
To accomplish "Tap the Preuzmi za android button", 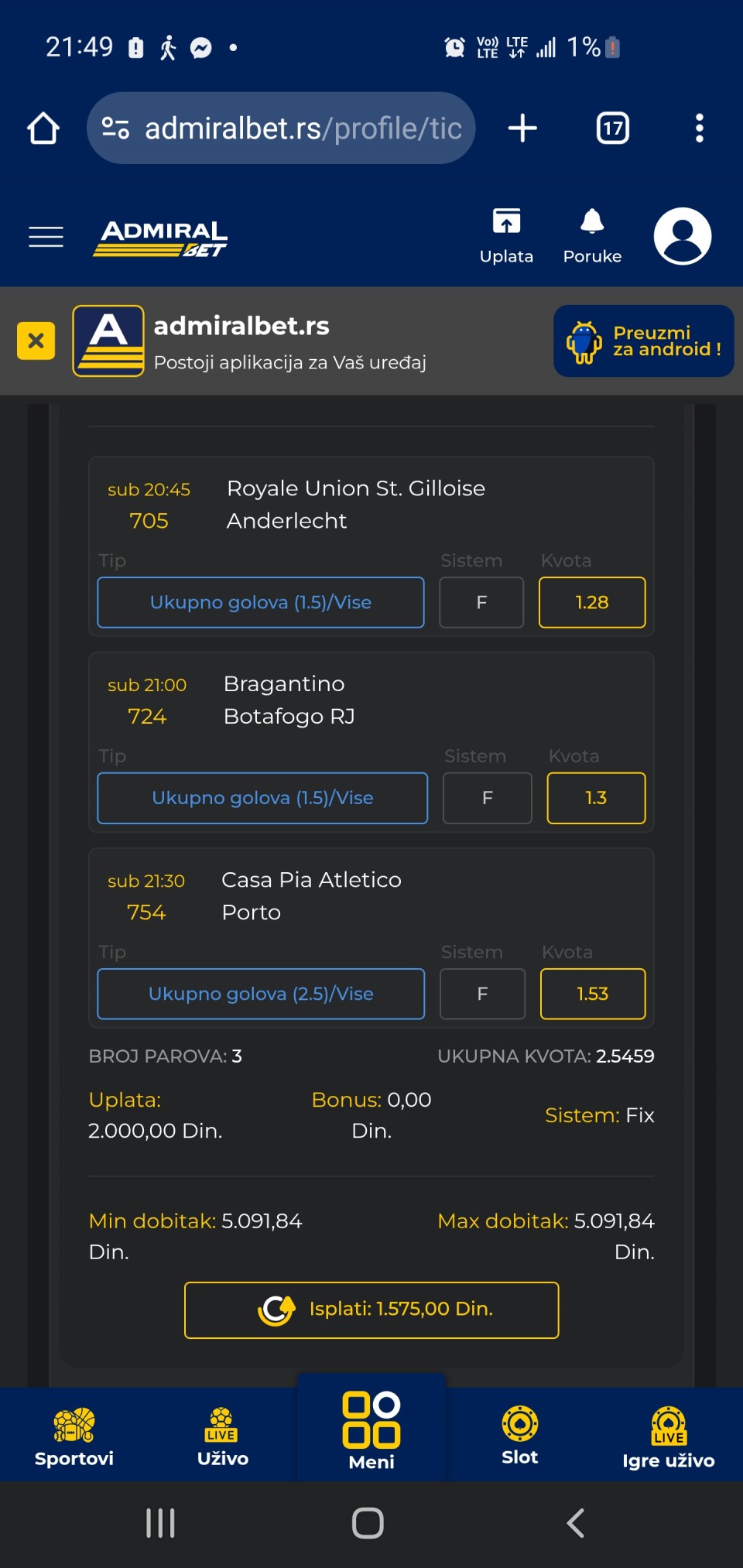I will coord(643,341).
